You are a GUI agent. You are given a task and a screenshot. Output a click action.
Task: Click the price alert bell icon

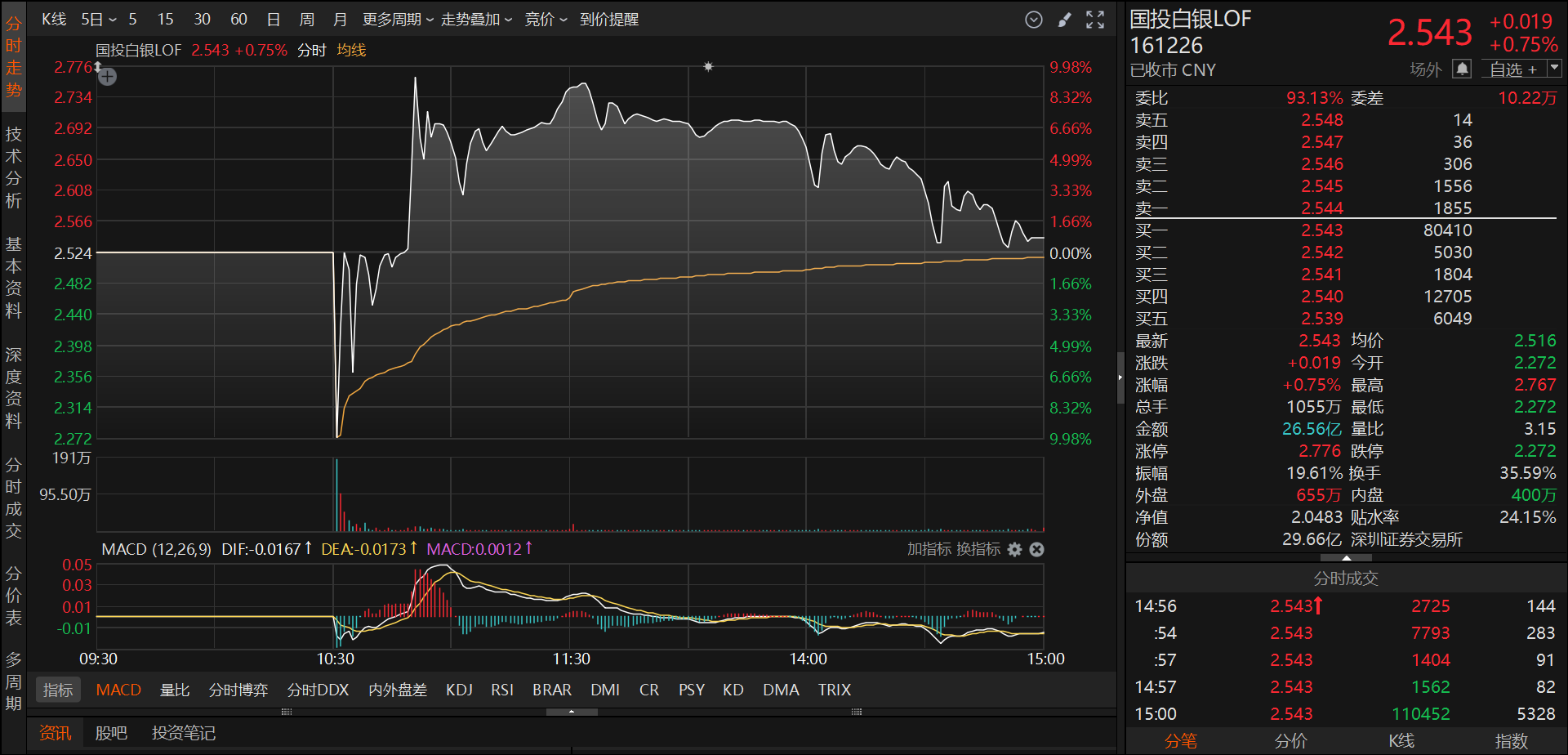click(1462, 69)
